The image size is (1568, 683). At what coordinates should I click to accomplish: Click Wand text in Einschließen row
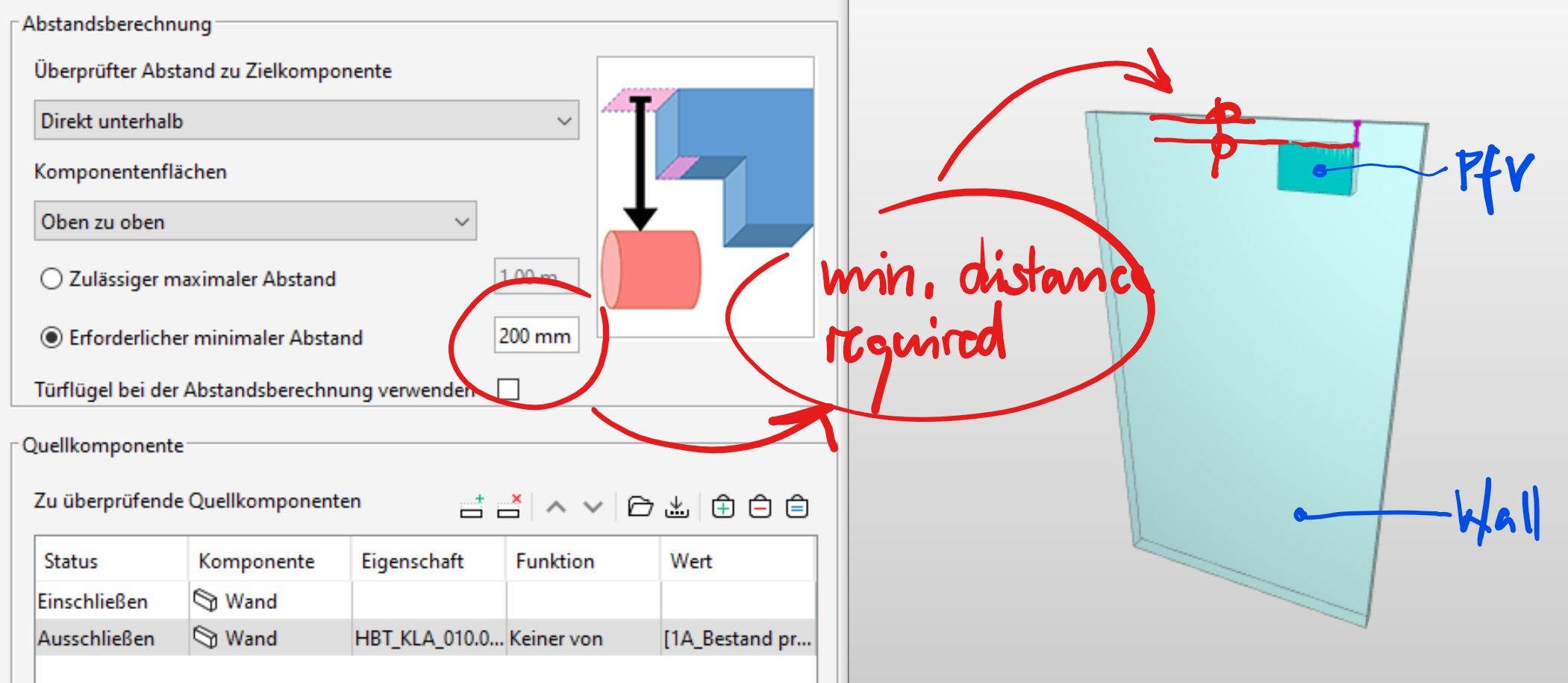[251, 601]
